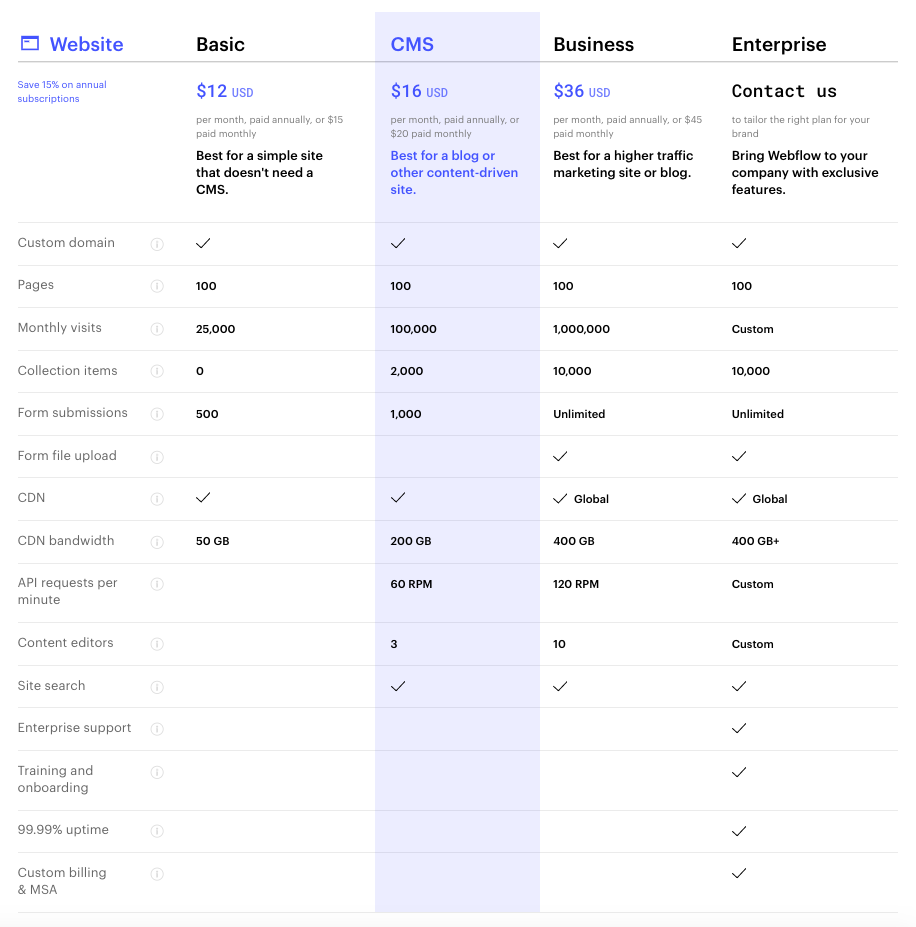This screenshot has height=927, width=916.
Task: Click the info icon for Form submissions
Action: [157, 413]
